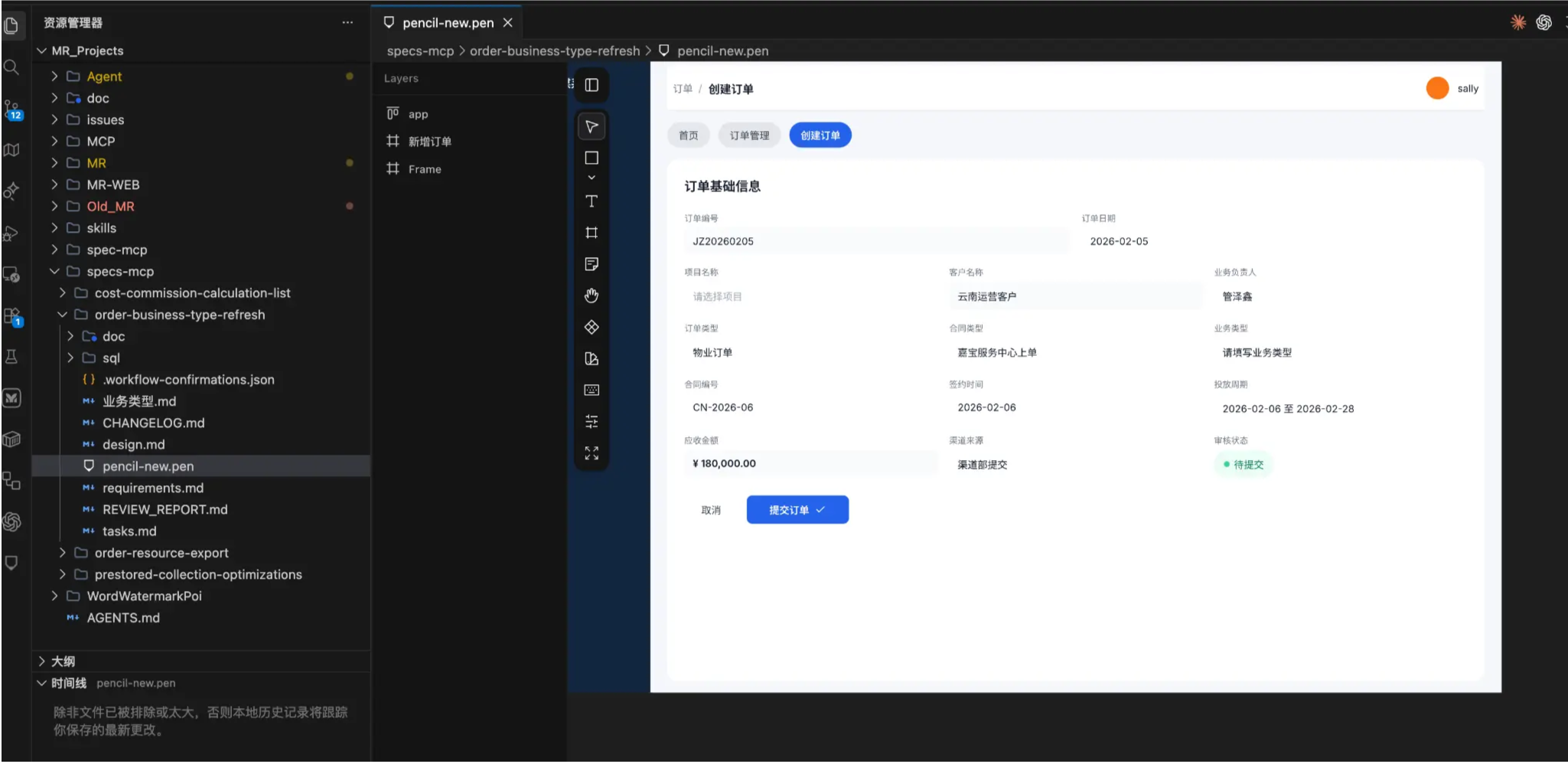
Task: Open Remote Explorer in activity bar
Action: pos(11,274)
